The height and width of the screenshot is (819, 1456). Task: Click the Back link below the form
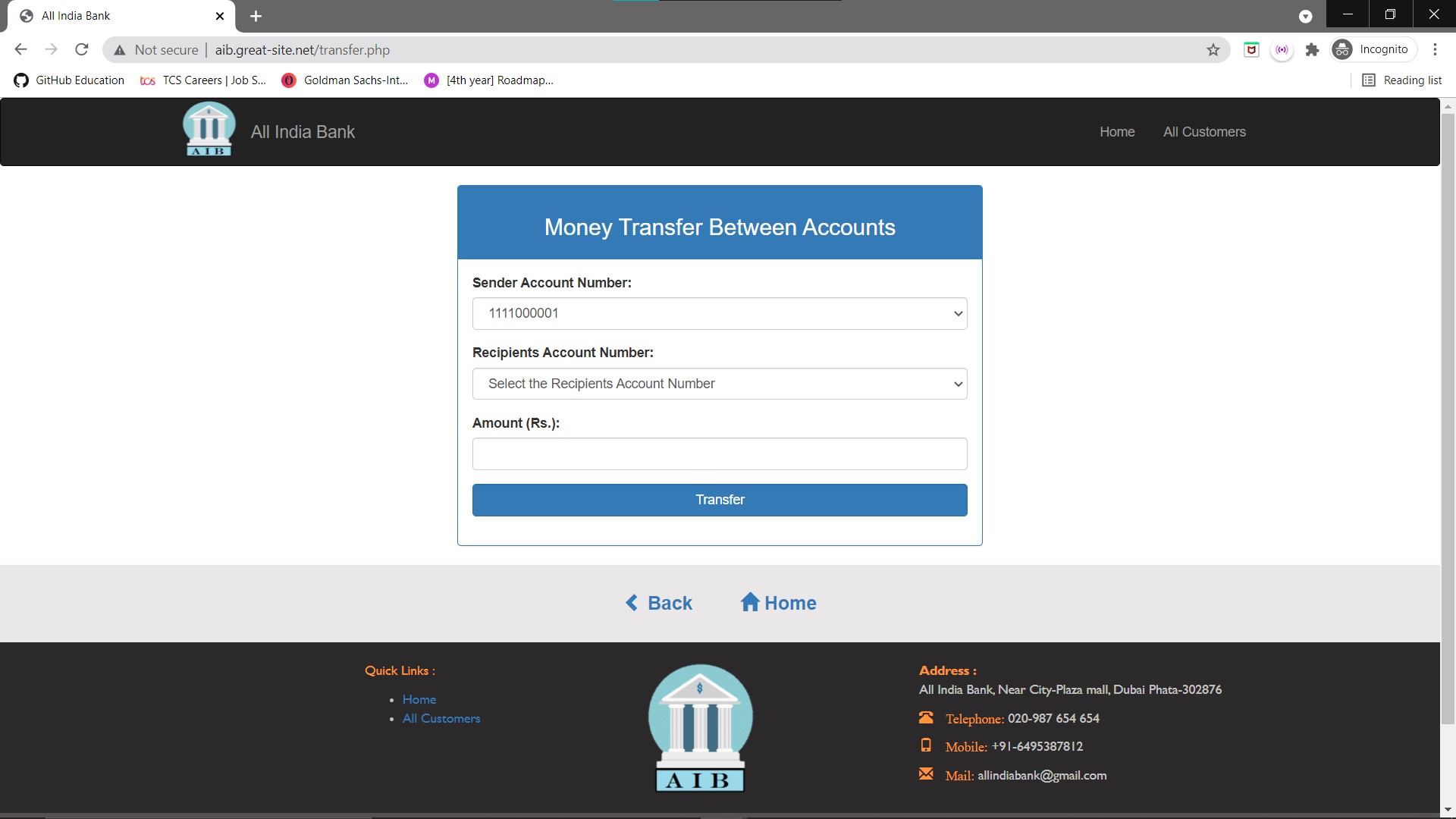click(x=658, y=603)
